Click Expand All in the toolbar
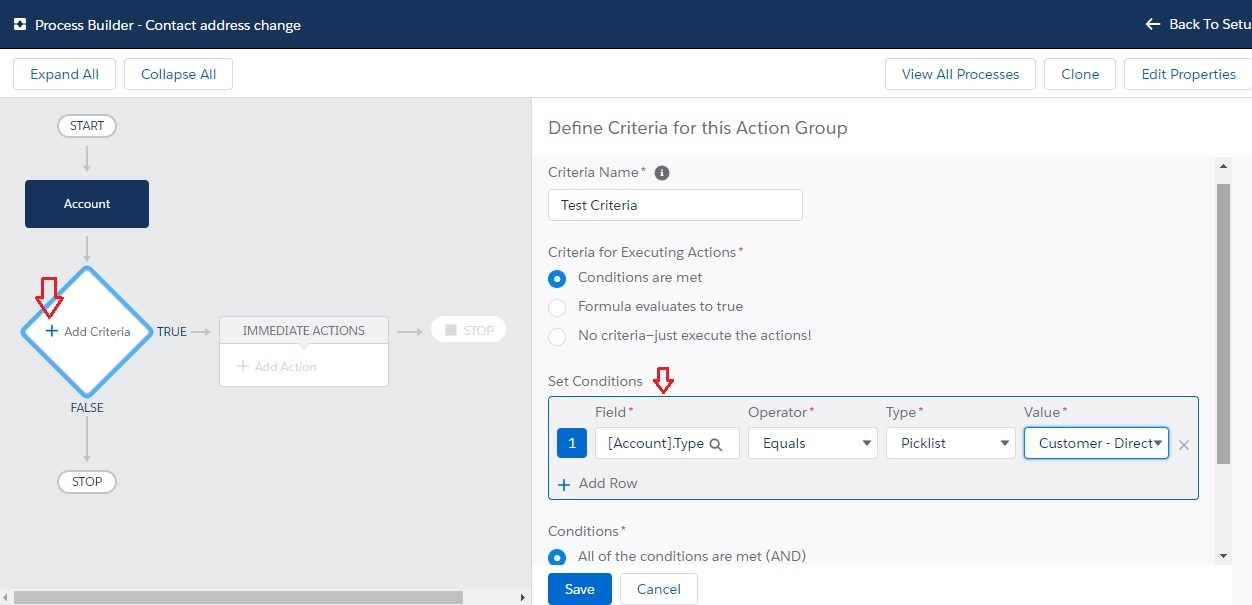1252x605 pixels. tap(64, 73)
